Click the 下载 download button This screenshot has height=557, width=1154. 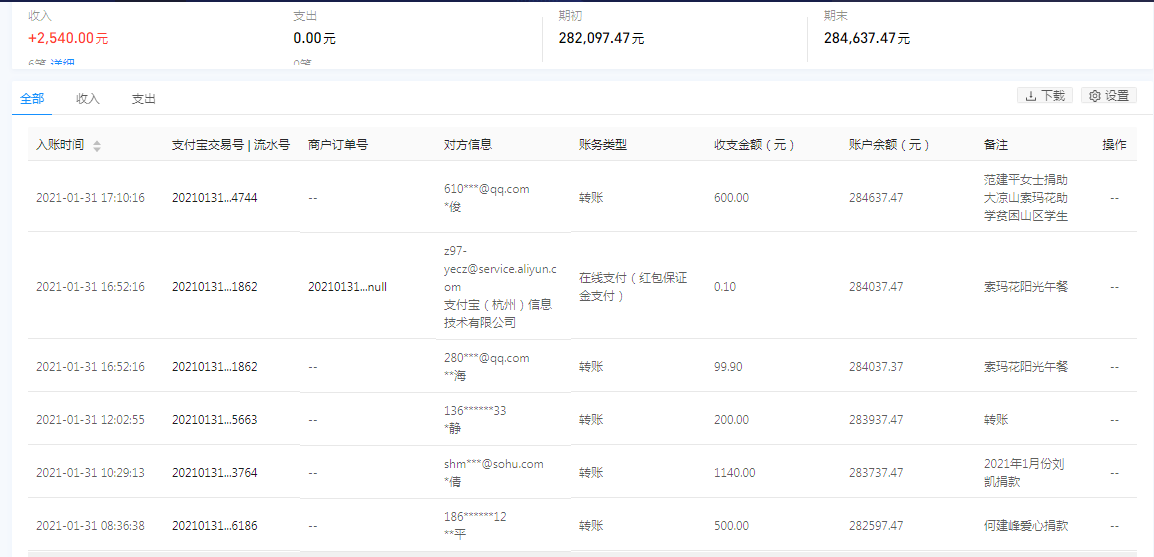click(1044, 96)
